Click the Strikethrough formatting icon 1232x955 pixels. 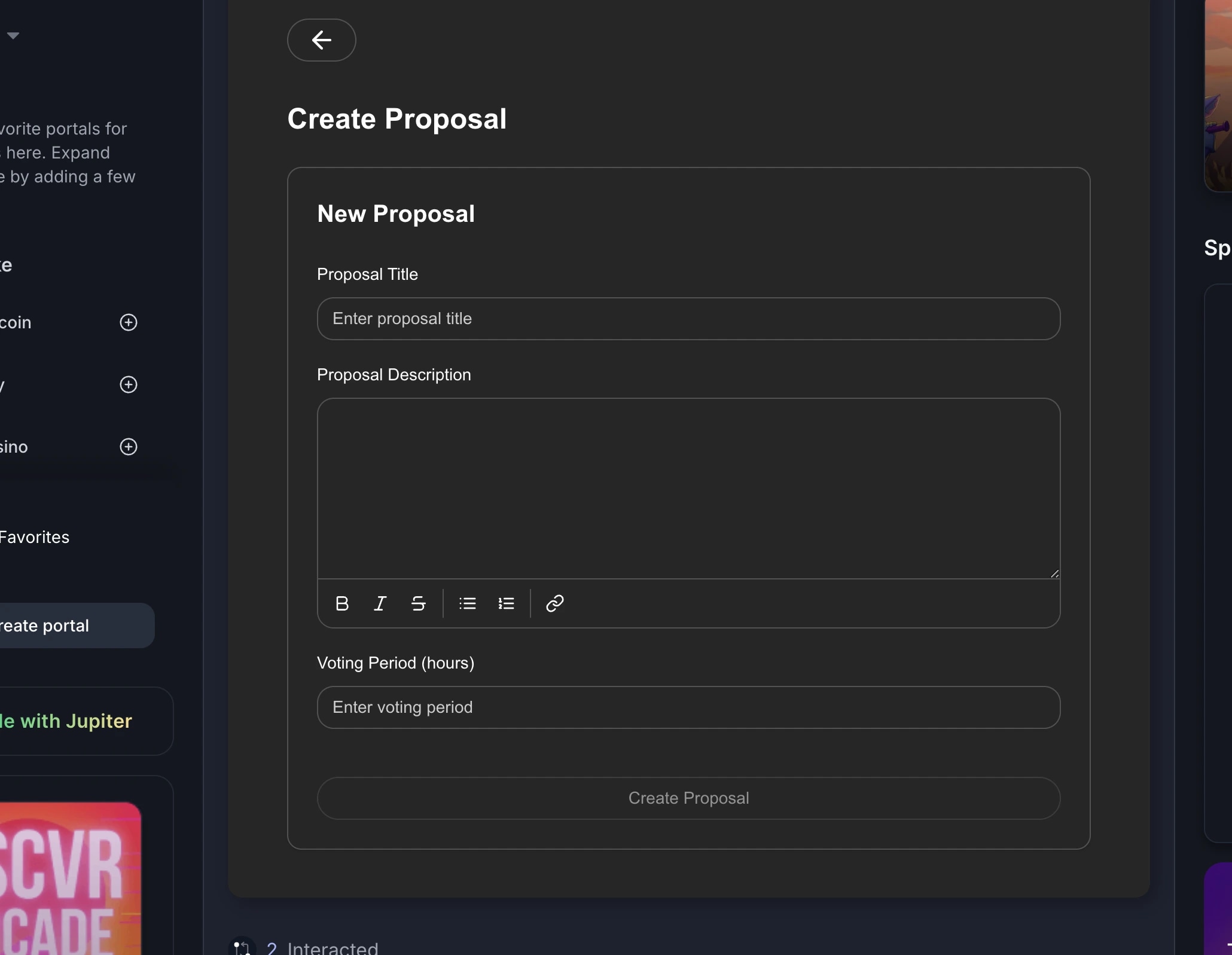[x=418, y=603]
